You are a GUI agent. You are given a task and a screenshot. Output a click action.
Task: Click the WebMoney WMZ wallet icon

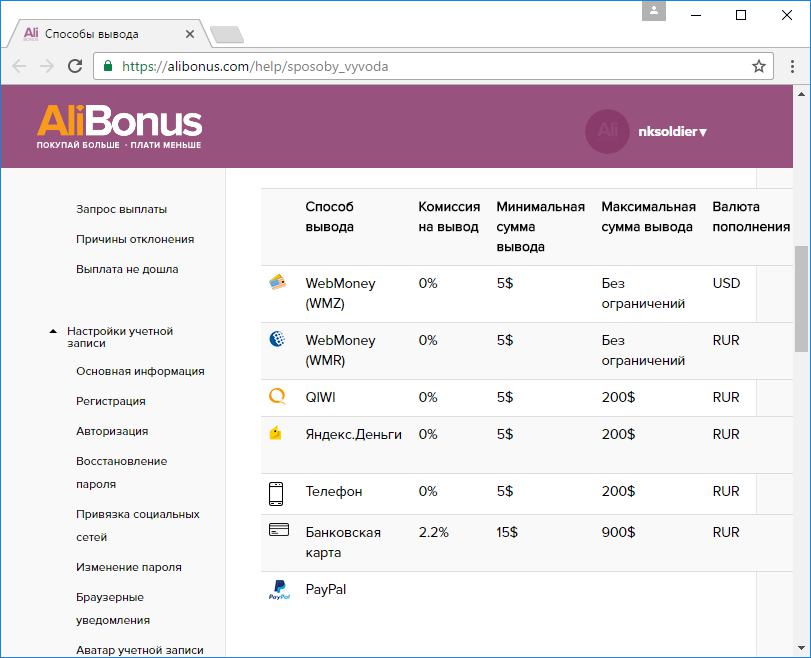(x=278, y=282)
